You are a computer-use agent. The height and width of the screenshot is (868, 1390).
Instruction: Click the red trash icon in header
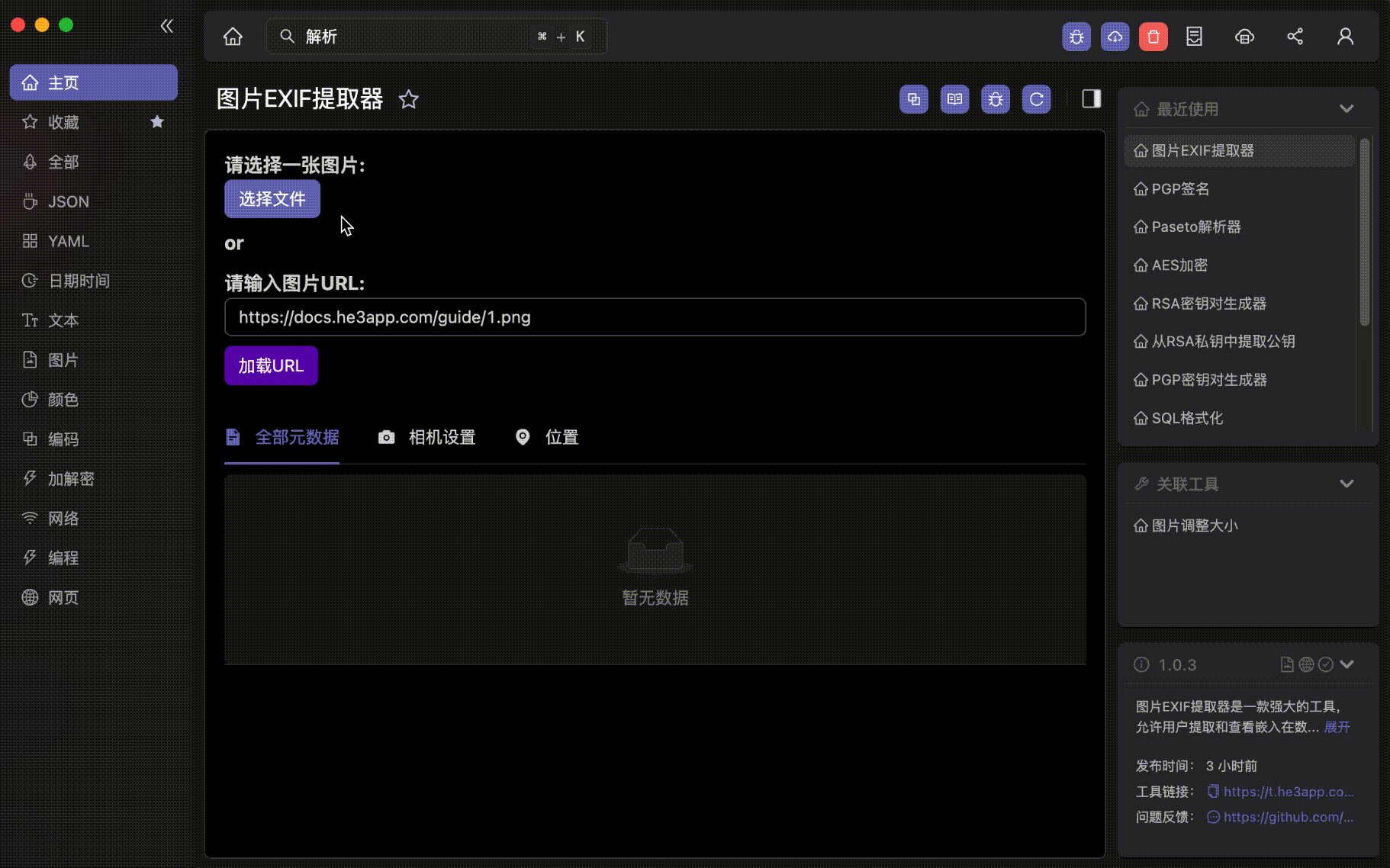pos(1153,37)
